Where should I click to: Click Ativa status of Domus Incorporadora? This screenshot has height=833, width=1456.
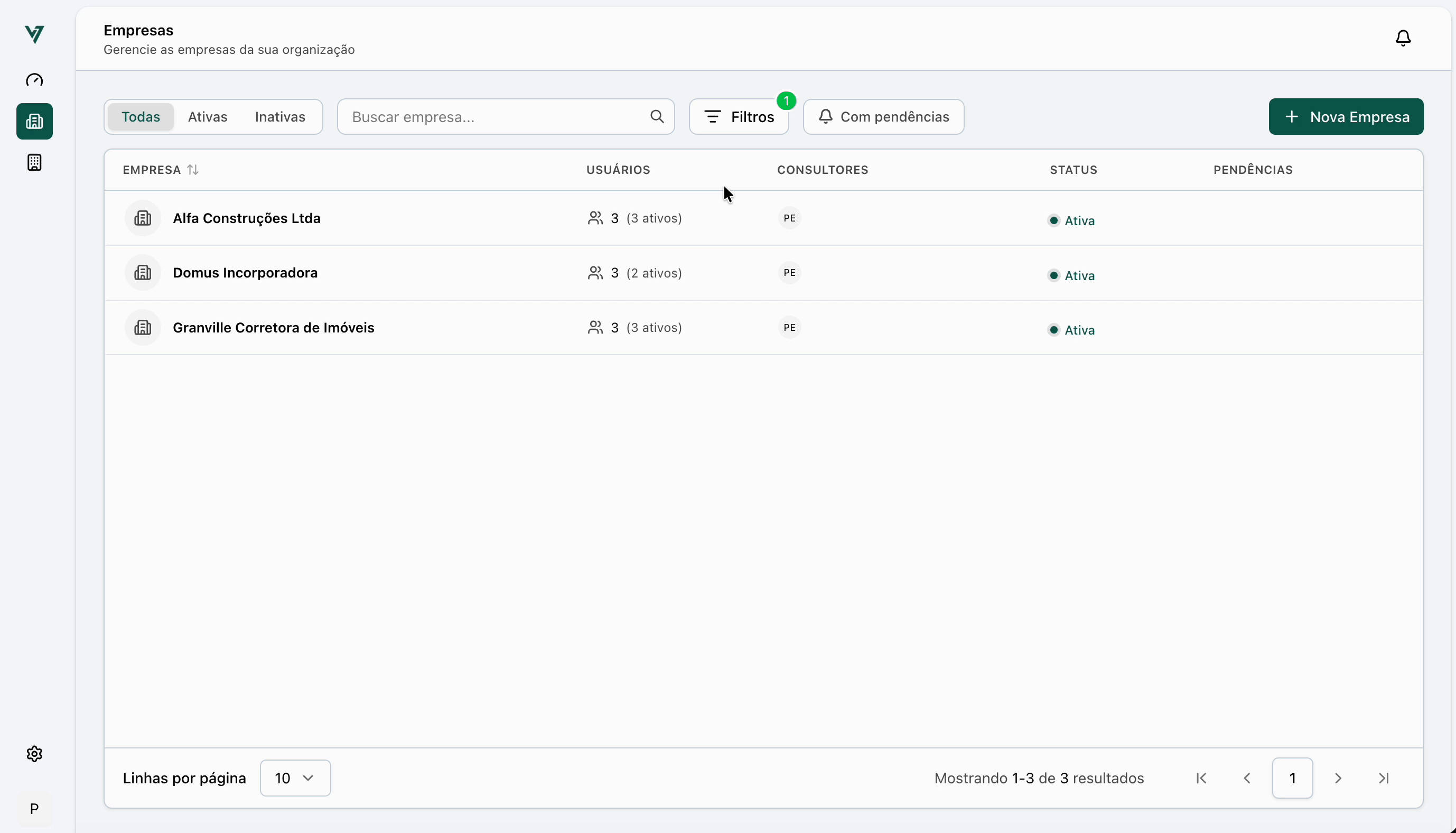click(1071, 276)
